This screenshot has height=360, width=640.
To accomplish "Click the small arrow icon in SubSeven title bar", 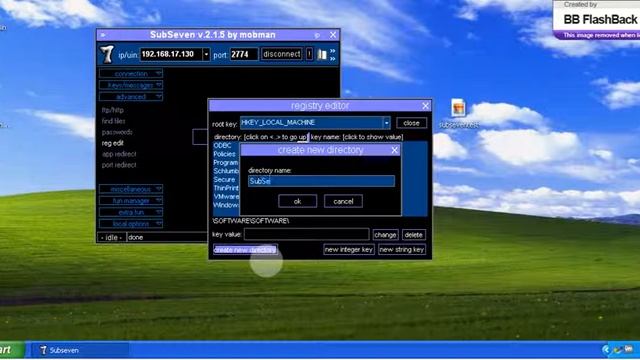I will [103, 35].
